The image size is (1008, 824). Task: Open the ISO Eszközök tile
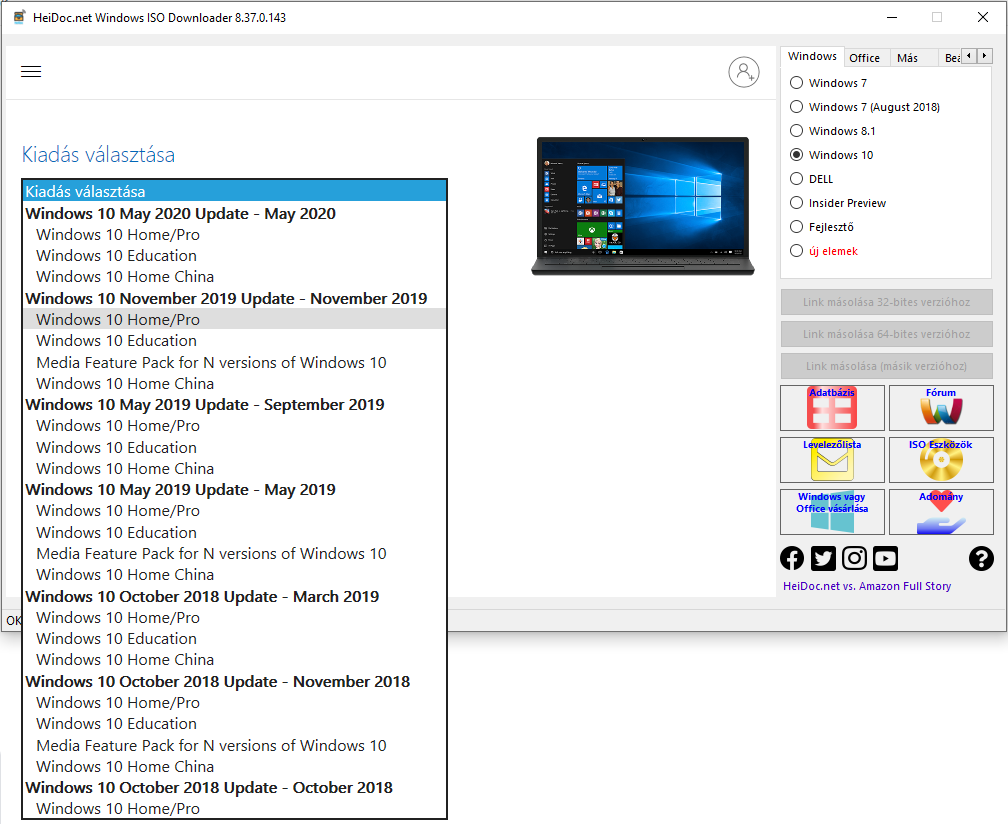coord(941,460)
